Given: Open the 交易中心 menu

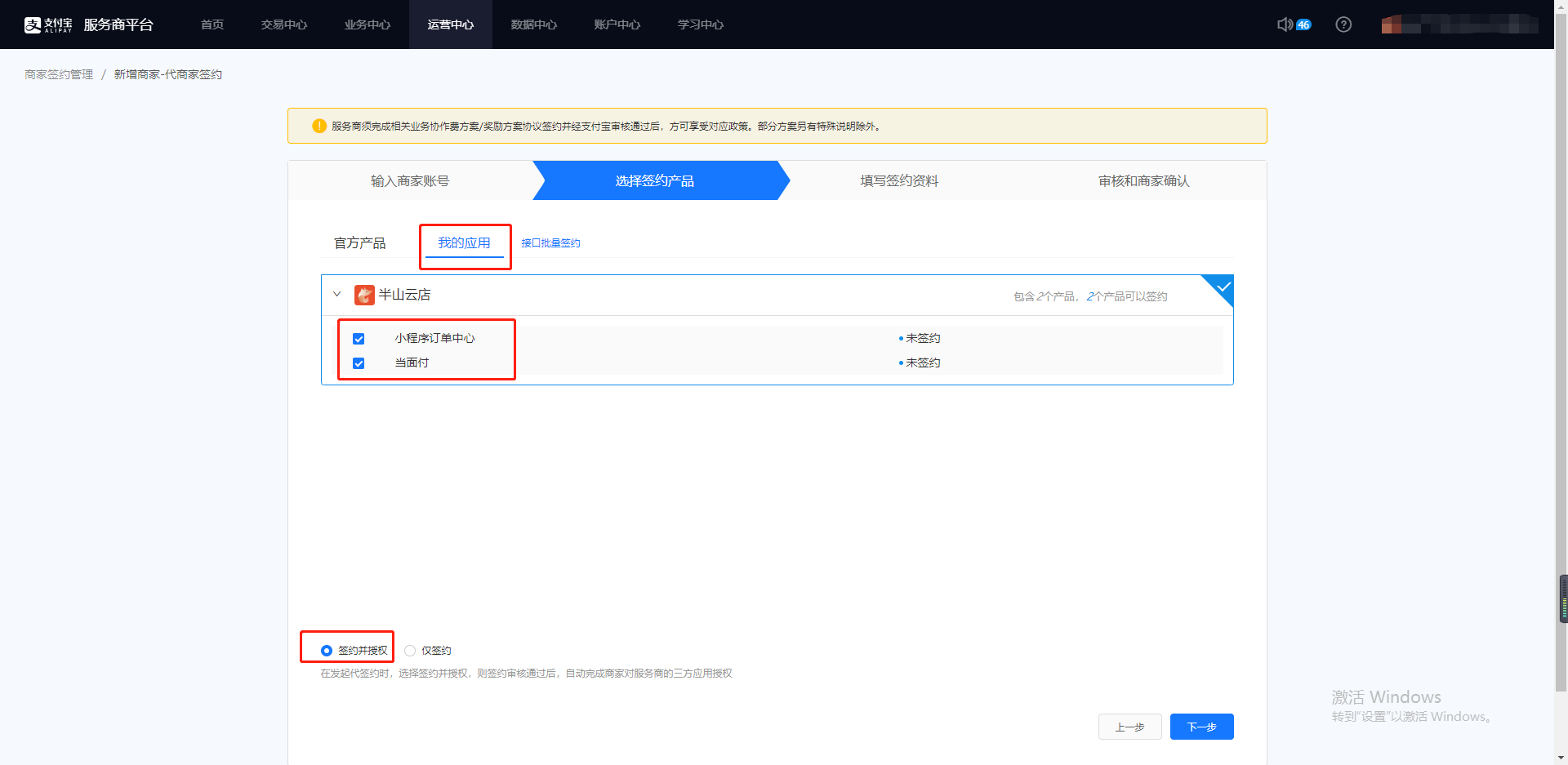Looking at the screenshot, I should (284, 24).
